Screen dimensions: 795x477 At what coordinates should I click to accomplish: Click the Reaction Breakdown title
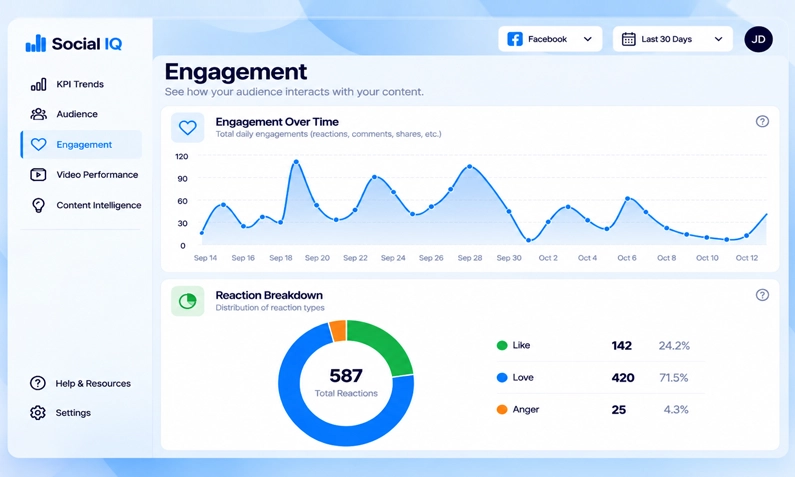[269, 295]
